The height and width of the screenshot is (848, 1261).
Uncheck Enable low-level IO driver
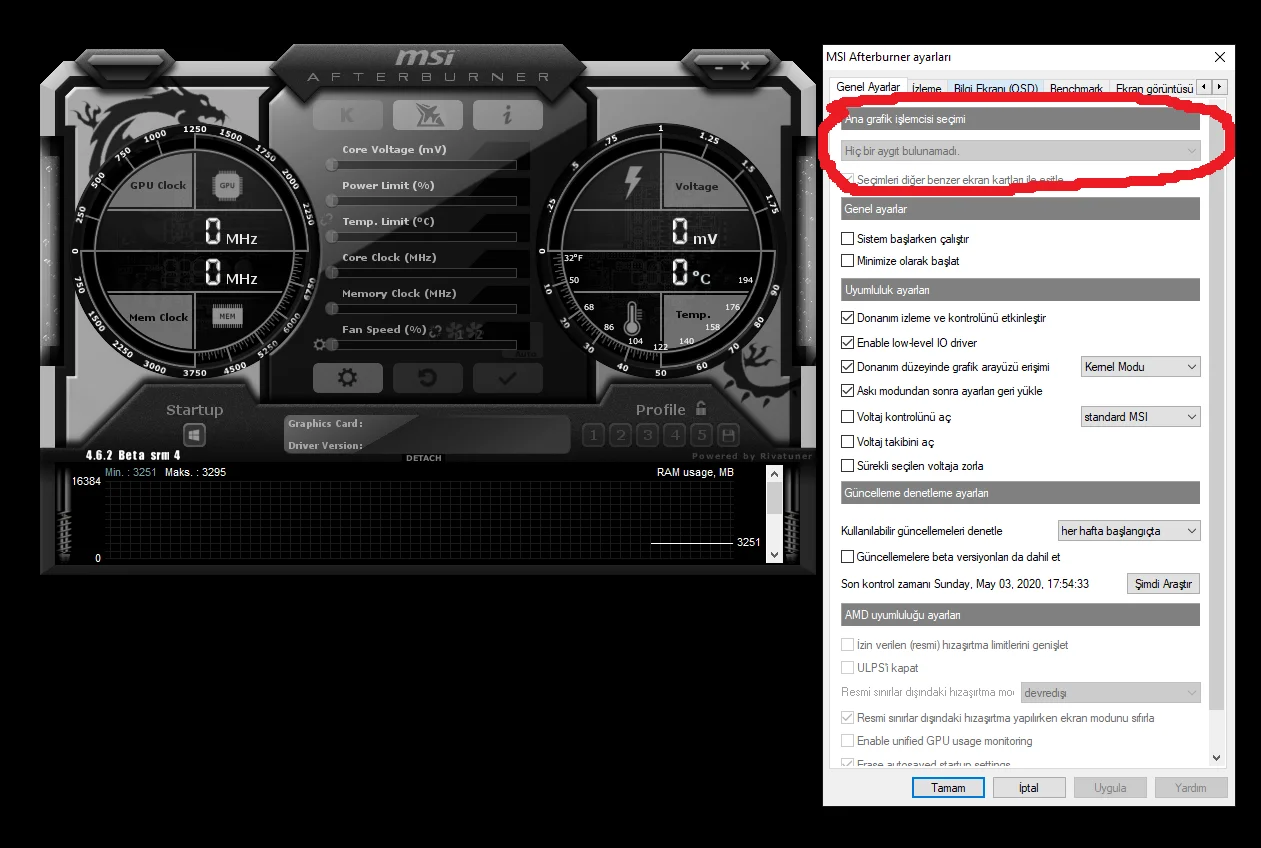click(x=848, y=343)
